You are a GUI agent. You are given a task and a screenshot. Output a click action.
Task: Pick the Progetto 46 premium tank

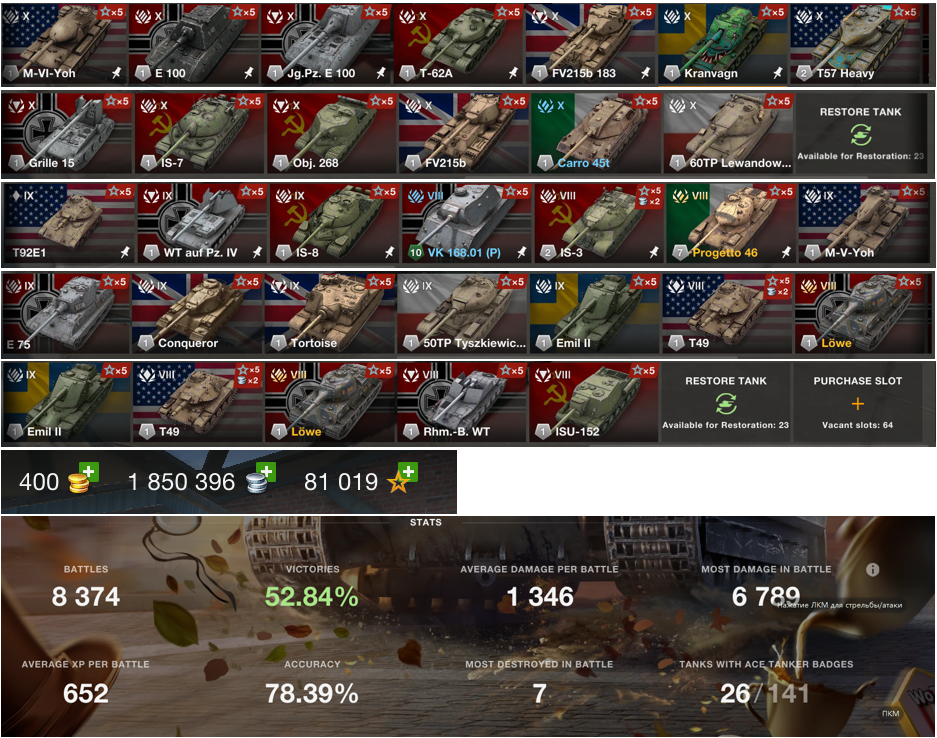tap(730, 223)
